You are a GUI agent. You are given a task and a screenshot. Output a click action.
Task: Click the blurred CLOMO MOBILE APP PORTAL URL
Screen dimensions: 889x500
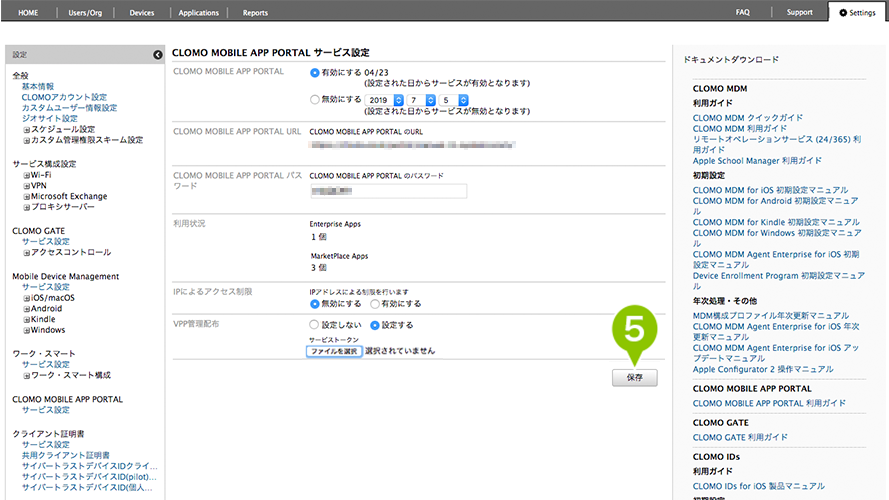click(x=412, y=146)
